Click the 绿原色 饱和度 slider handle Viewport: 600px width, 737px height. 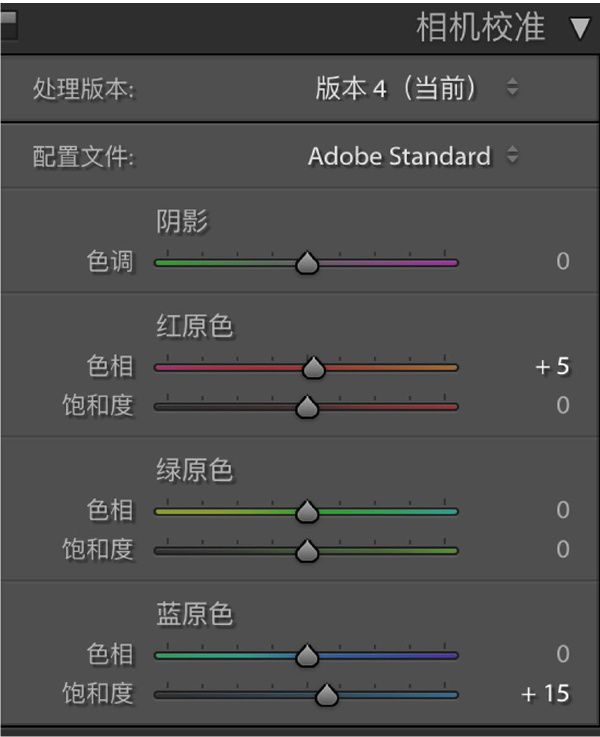[307, 550]
